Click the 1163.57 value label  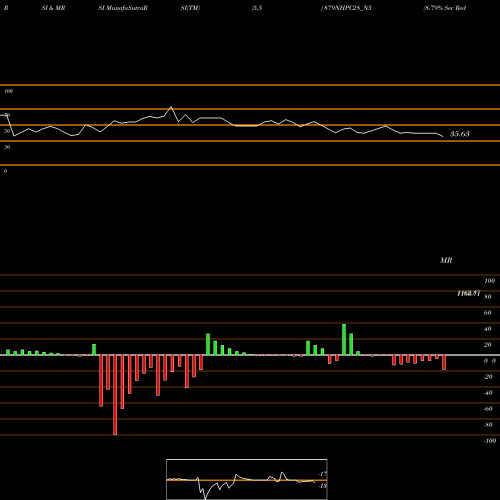coord(469,293)
